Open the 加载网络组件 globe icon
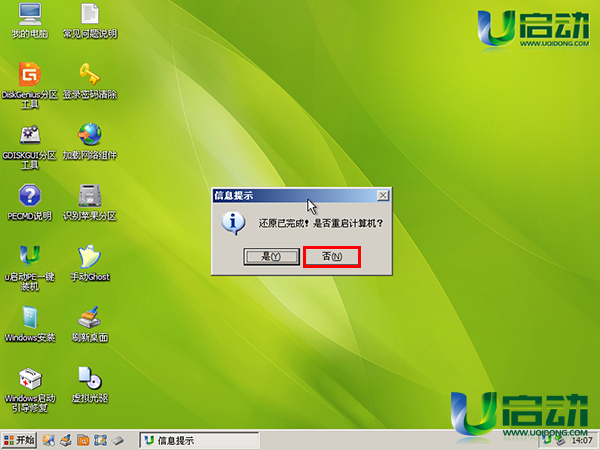The height and width of the screenshot is (450, 600). (x=90, y=135)
